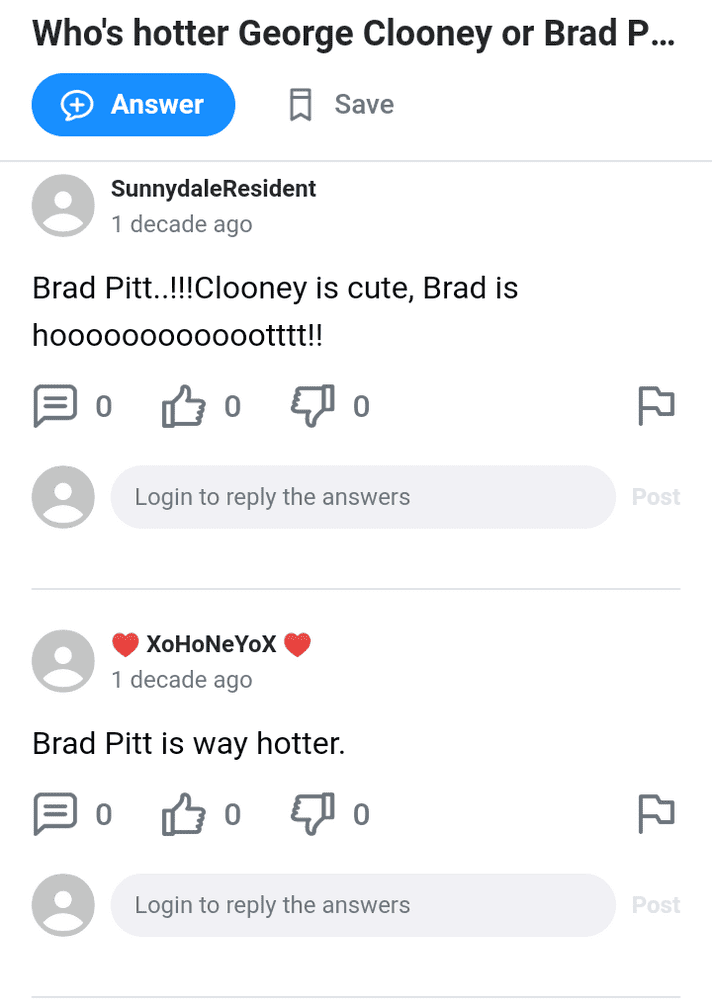Open SunnydaleResident's profile avatar
Image resolution: width=712 pixels, height=1000 pixels.
(x=63, y=205)
